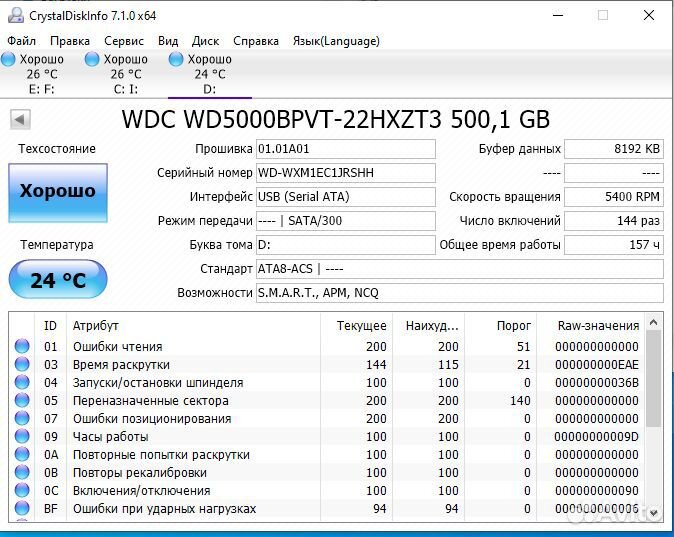Click the blue status dot for attribute BF

22,509
